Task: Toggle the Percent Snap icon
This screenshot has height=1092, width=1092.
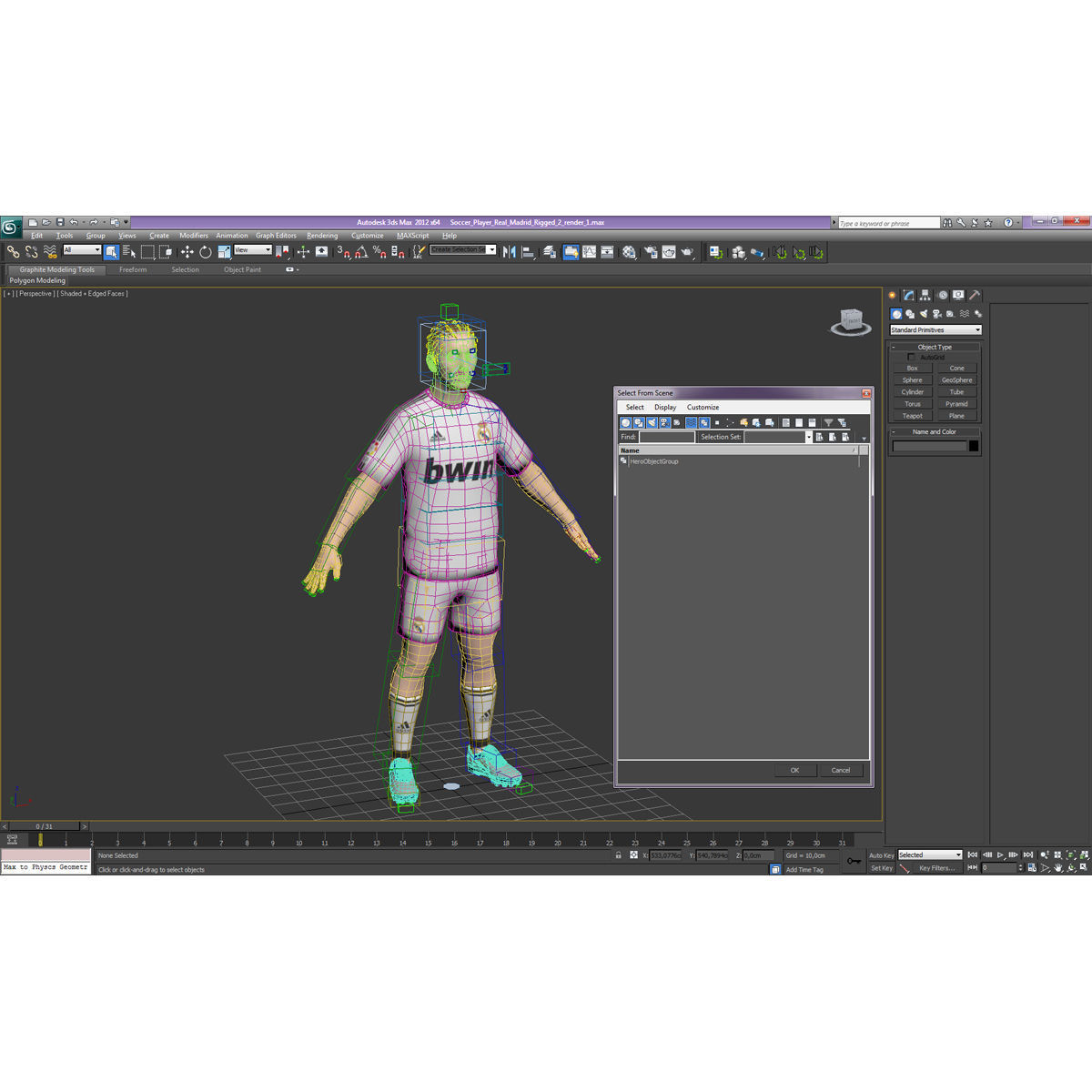Action: pyautogui.click(x=379, y=252)
